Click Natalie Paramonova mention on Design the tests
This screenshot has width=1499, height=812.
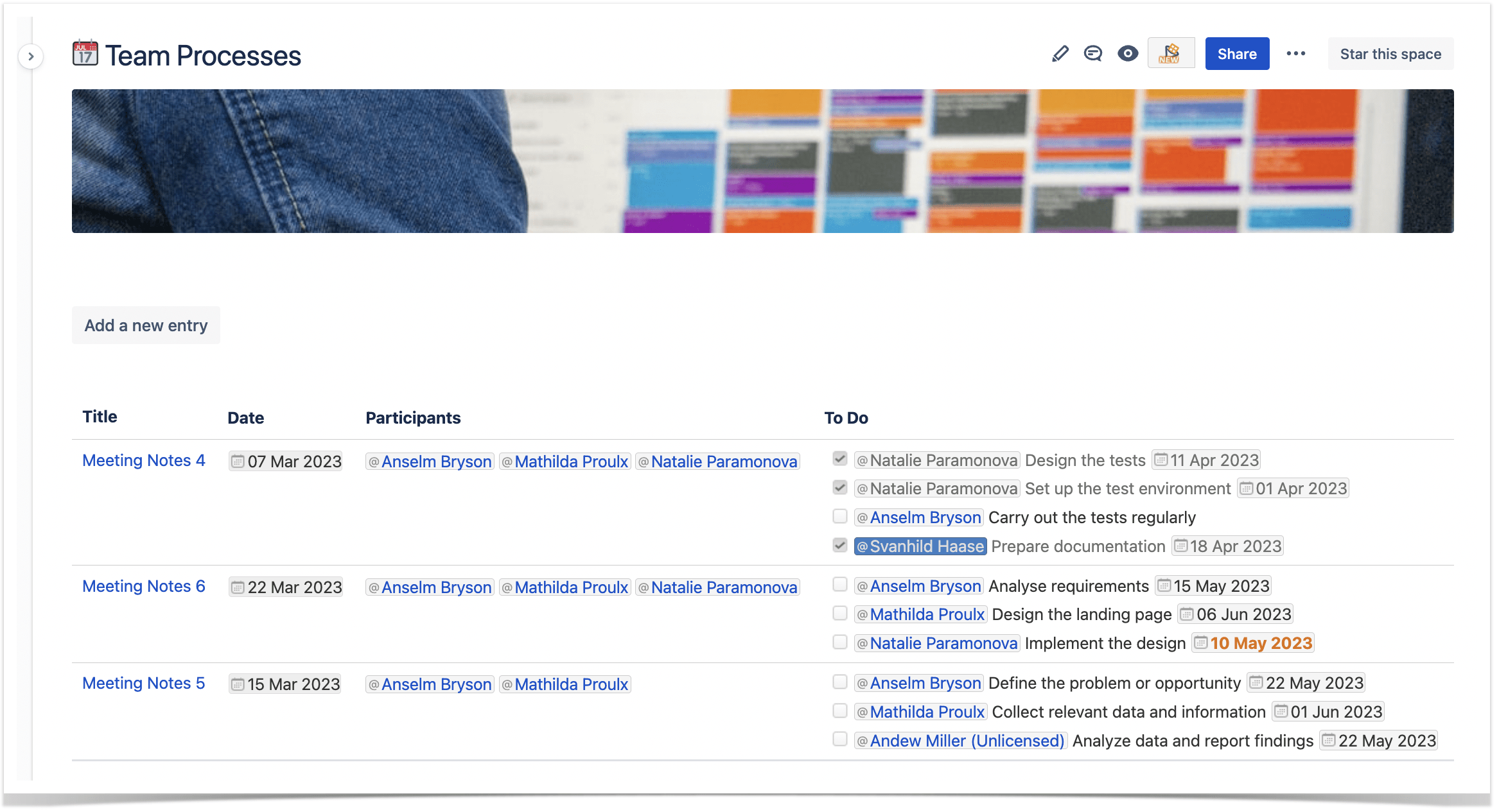coord(937,460)
